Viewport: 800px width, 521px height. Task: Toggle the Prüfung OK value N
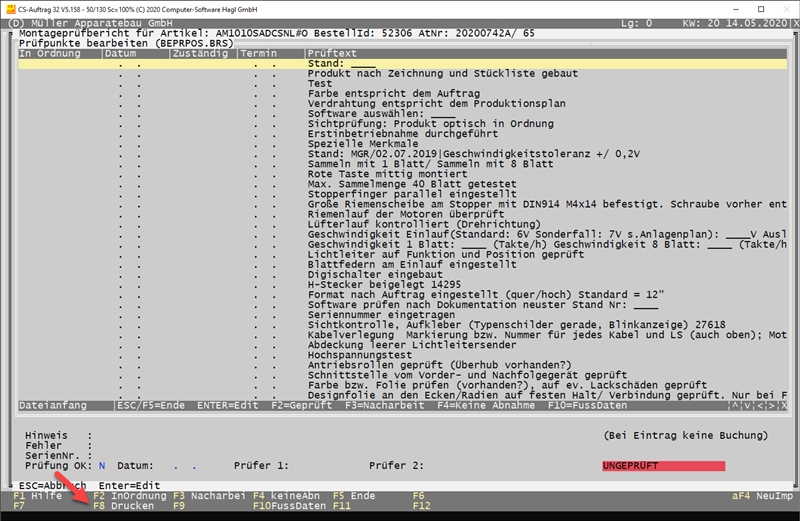(102, 466)
